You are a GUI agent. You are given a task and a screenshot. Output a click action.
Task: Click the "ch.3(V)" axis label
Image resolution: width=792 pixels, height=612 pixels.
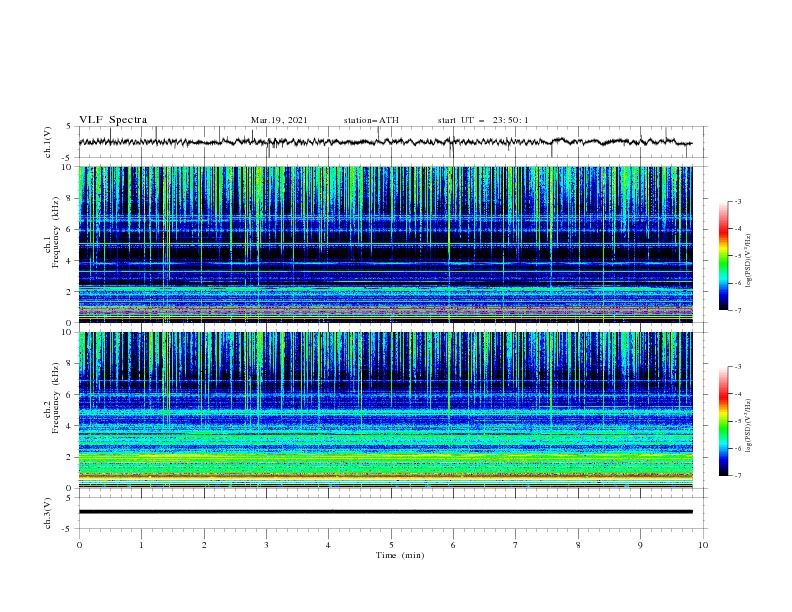click(48, 513)
